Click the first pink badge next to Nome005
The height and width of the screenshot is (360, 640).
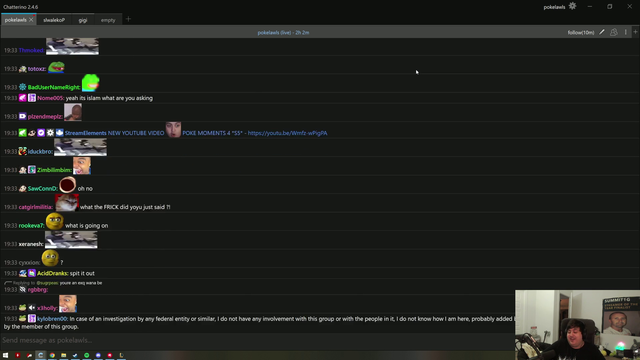pyautogui.click(x=22, y=98)
